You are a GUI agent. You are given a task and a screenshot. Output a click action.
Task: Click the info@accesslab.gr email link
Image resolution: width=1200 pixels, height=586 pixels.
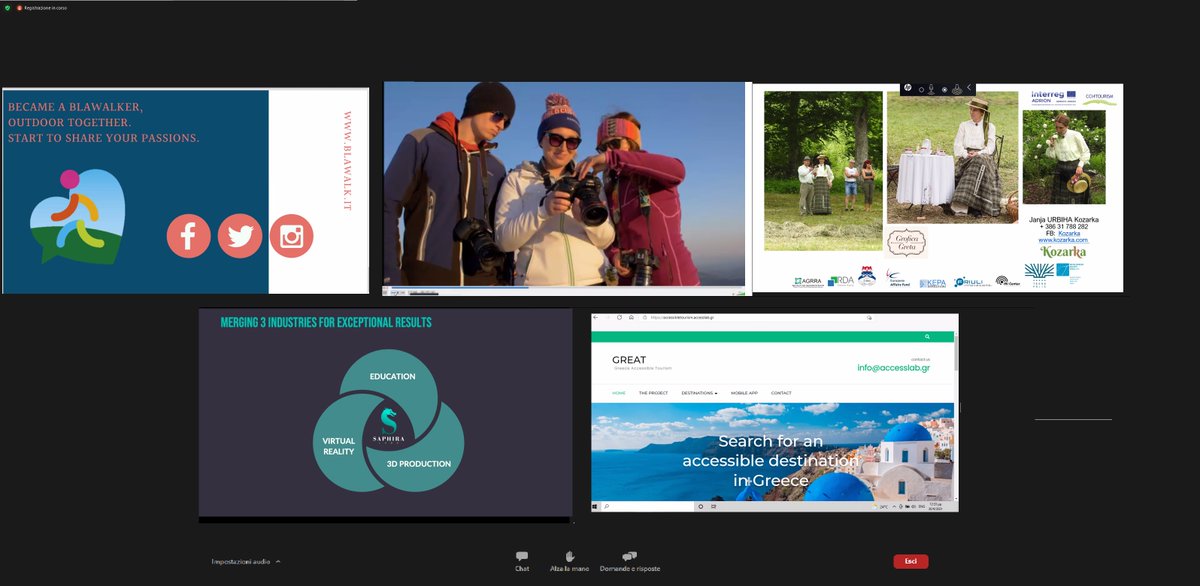tap(893, 367)
